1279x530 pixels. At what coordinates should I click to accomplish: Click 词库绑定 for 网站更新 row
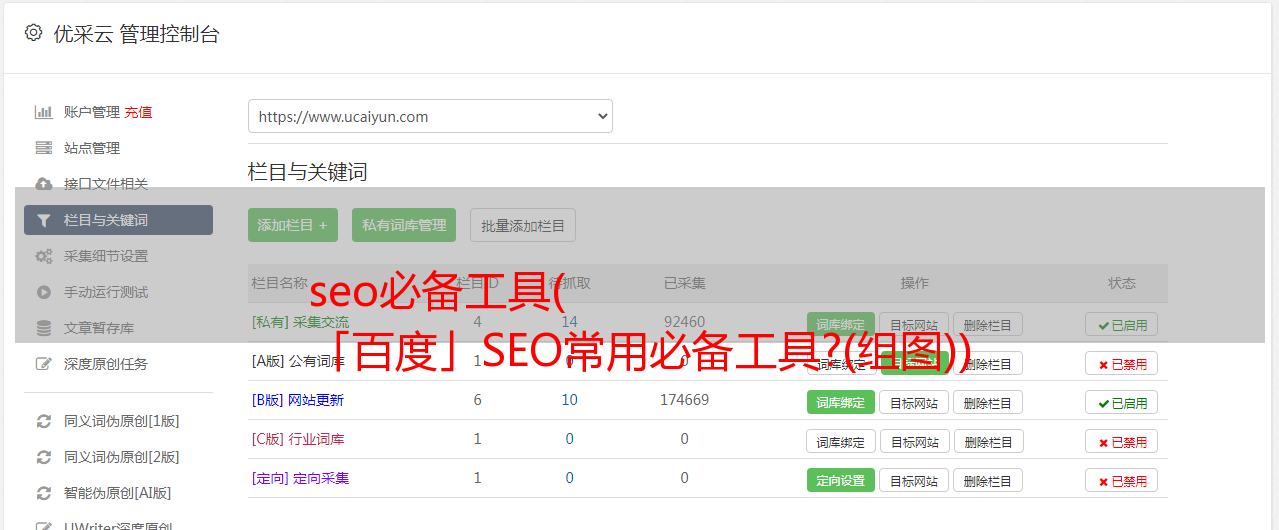pos(841,402)
